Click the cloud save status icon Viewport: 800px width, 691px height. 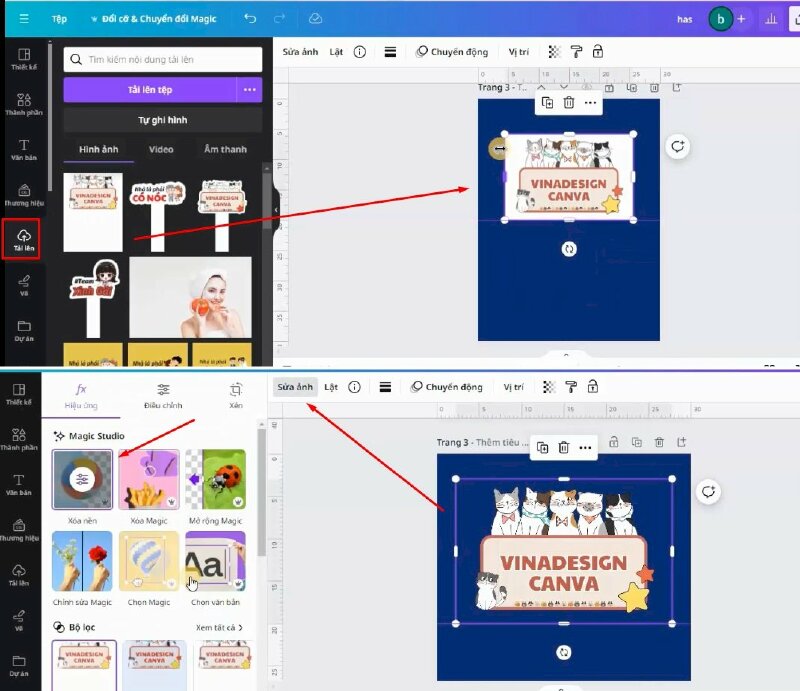[316, 18]
